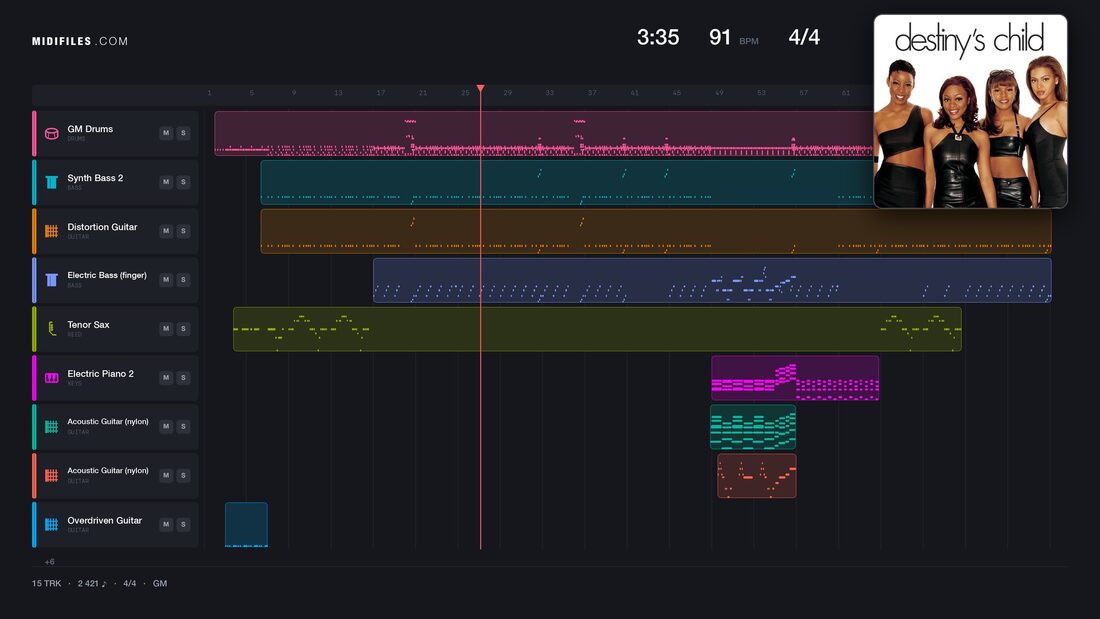Solo the Overdriven Guitar track

click(183, 524)
